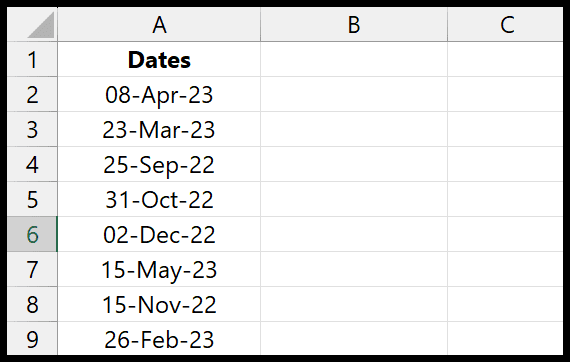Select row 1 header
Screen dimensions: 570x362
(32, 59)
